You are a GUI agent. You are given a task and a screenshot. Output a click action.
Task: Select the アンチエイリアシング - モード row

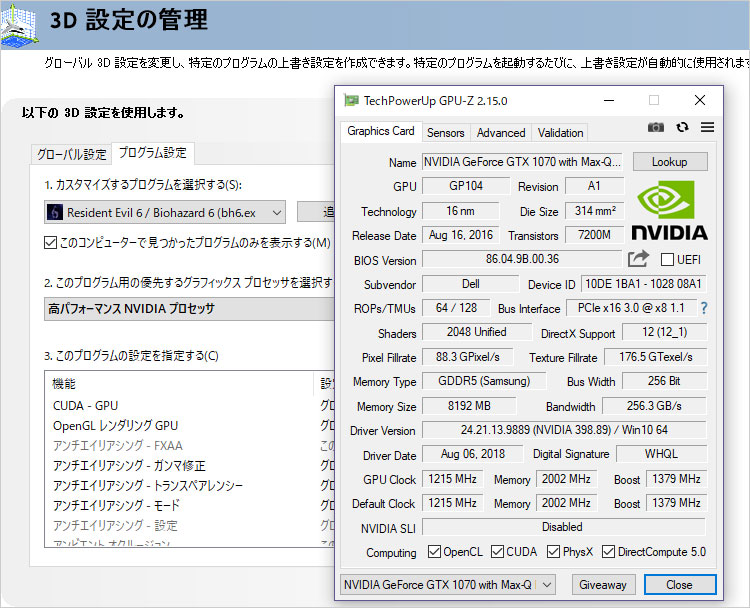[x=191, y=506]
